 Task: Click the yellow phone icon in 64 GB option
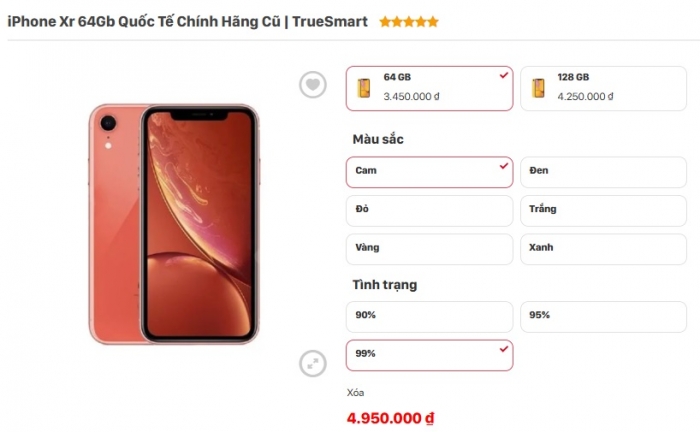coord(364,88)
